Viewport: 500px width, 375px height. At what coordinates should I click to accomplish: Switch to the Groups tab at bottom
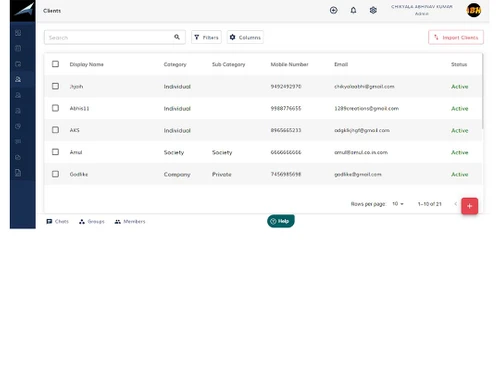(x=92, y=221)
